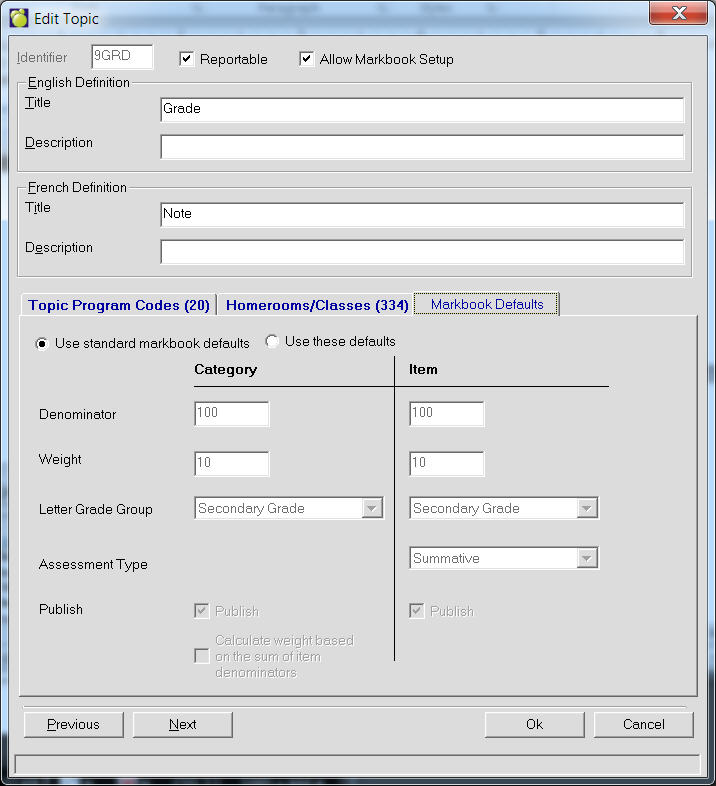The width and height of the screenshot is (716, 786).
Task: Toggle the Reportable checkbox
Action: 186,59
